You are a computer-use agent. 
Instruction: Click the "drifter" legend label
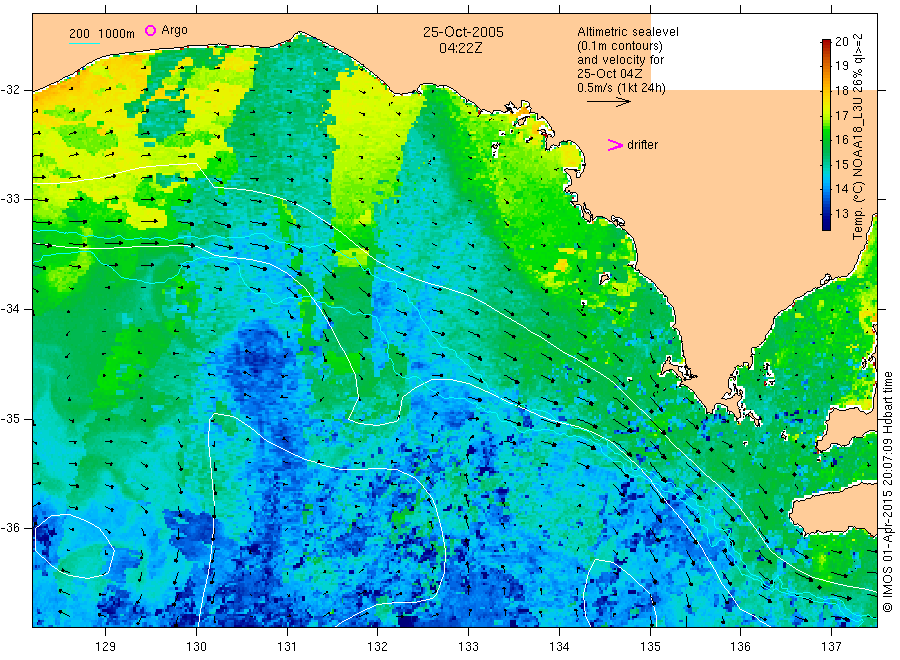pyautogui.click(x=642, y=145)
